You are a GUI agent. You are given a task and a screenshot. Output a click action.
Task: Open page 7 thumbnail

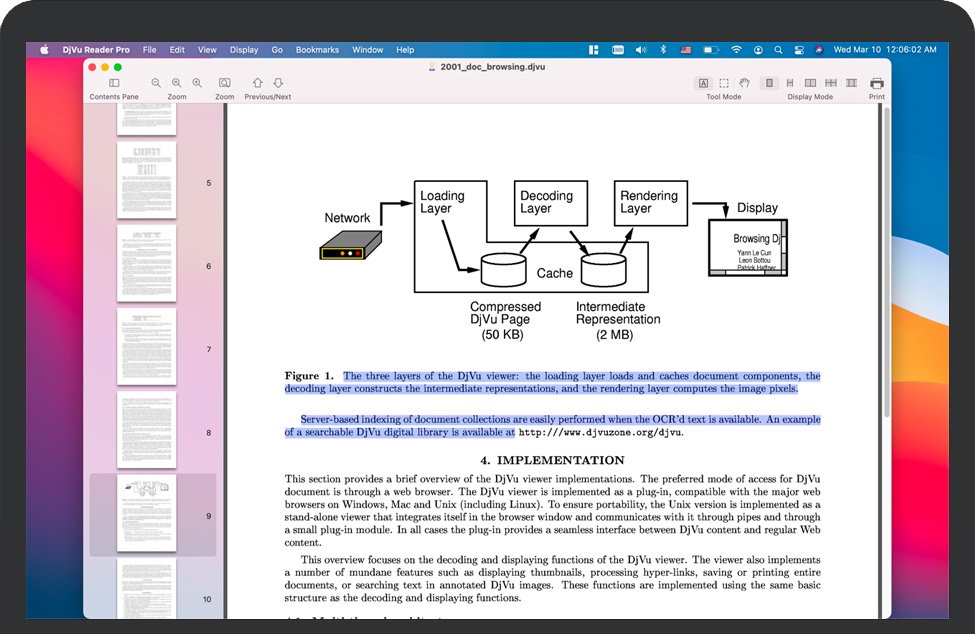coord(147,348)
